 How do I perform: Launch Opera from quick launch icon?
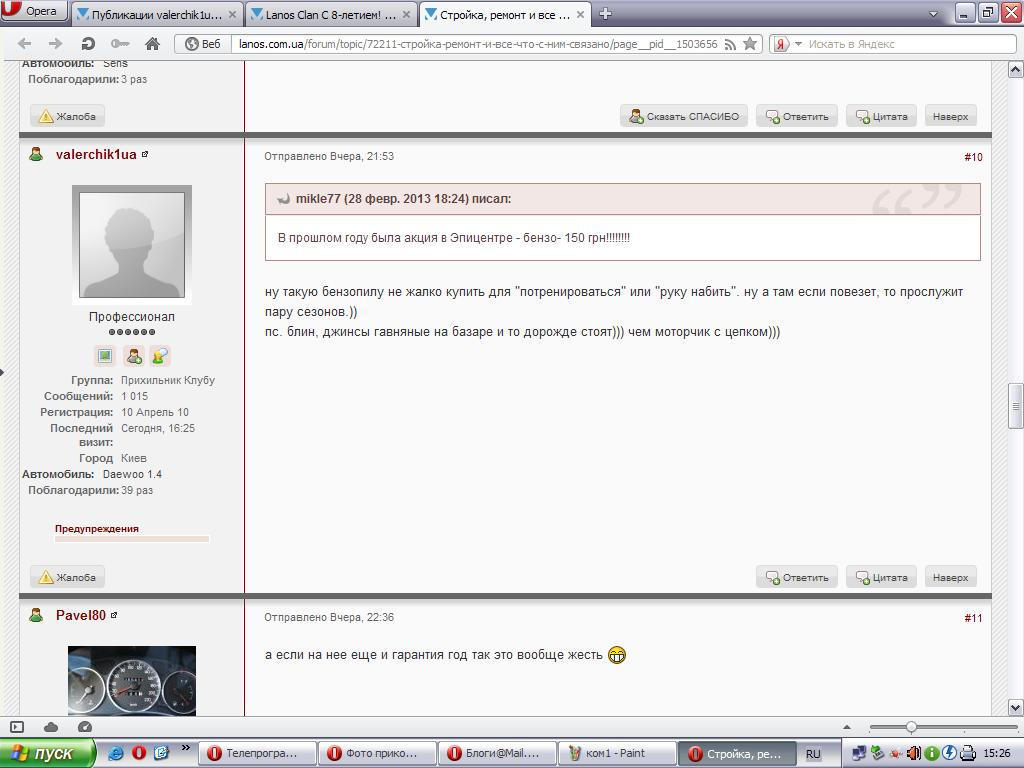(138, 754)
